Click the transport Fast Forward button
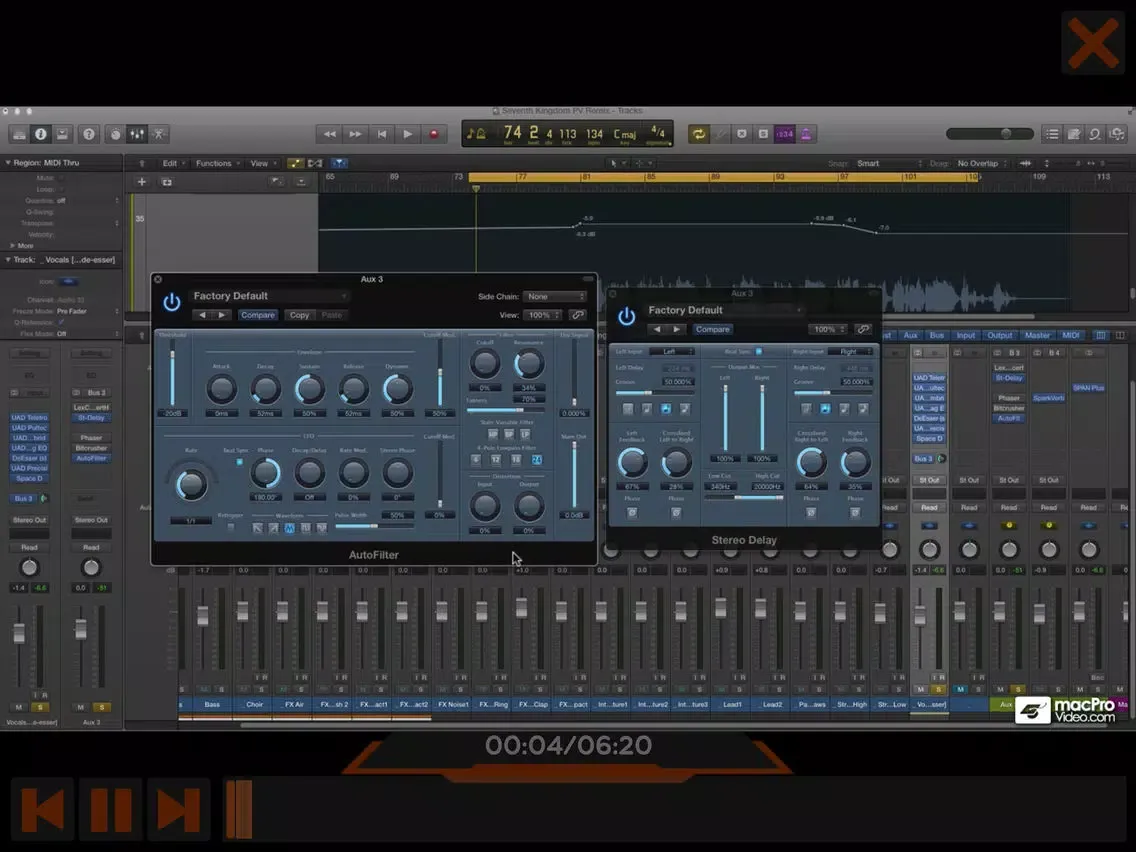Screen dimensions: 1136x852 [355, 134]
